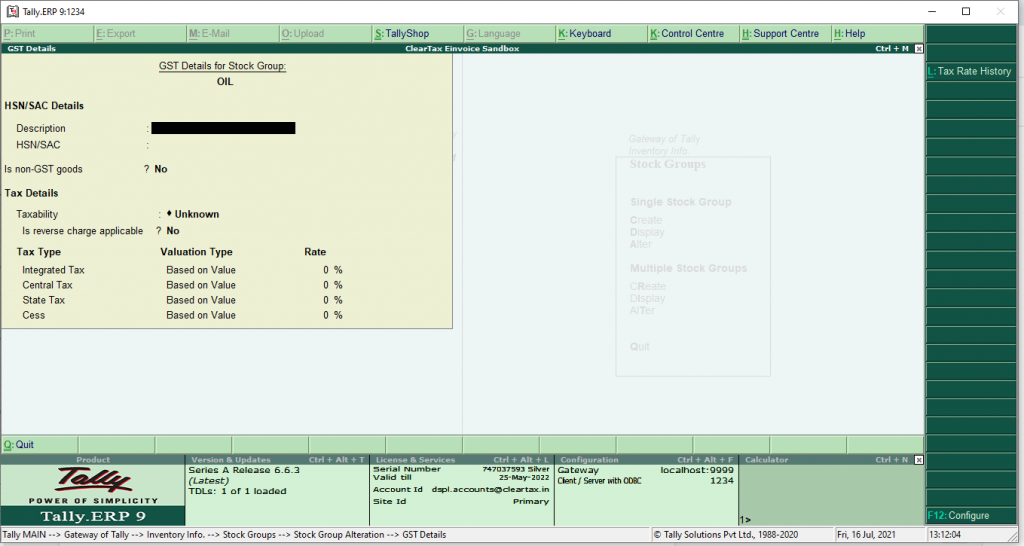Viewport: 1024px width, 546px height.
Task: Click Display under Single Stock Group
Action: (647, 232)
